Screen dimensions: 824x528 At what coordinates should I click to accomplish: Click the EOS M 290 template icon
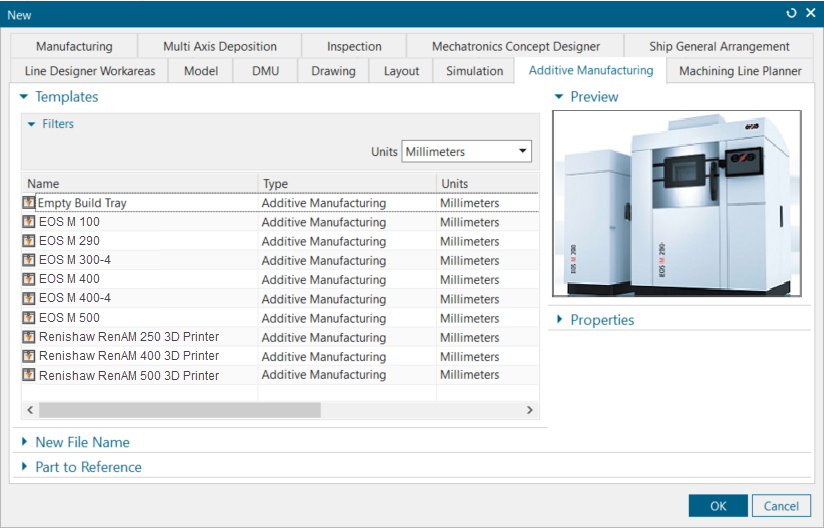pyautogui.click(x=29, y=241)
